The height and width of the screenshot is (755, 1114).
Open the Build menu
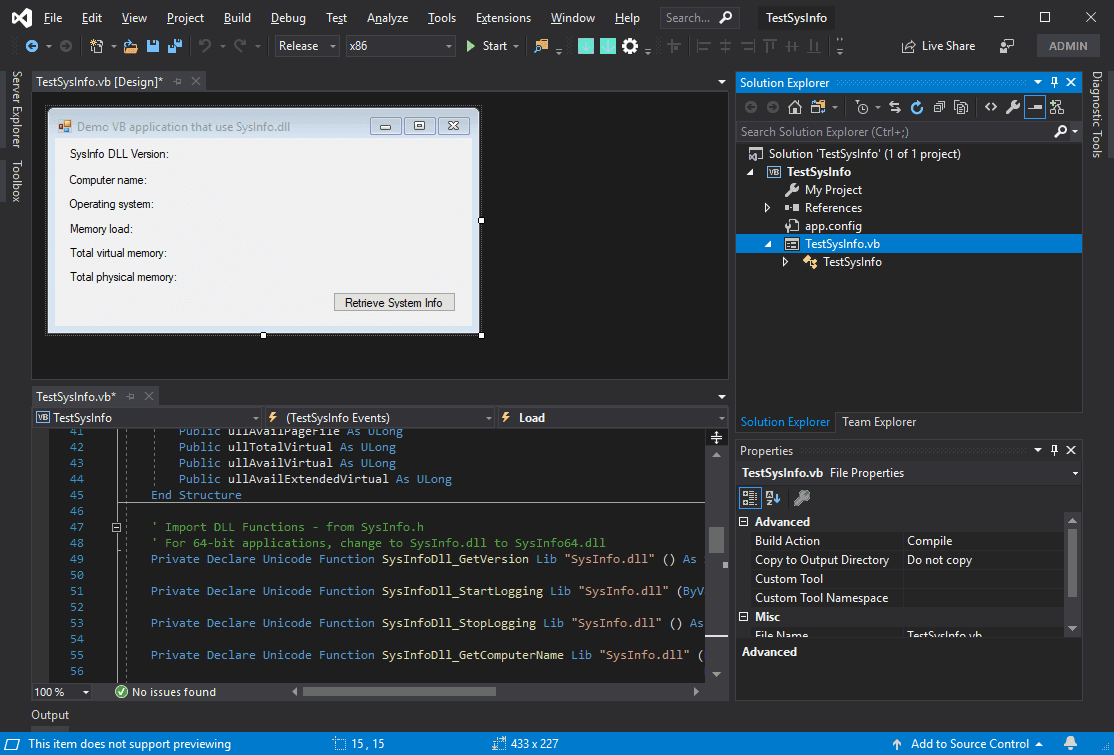(x=237, y=18)
